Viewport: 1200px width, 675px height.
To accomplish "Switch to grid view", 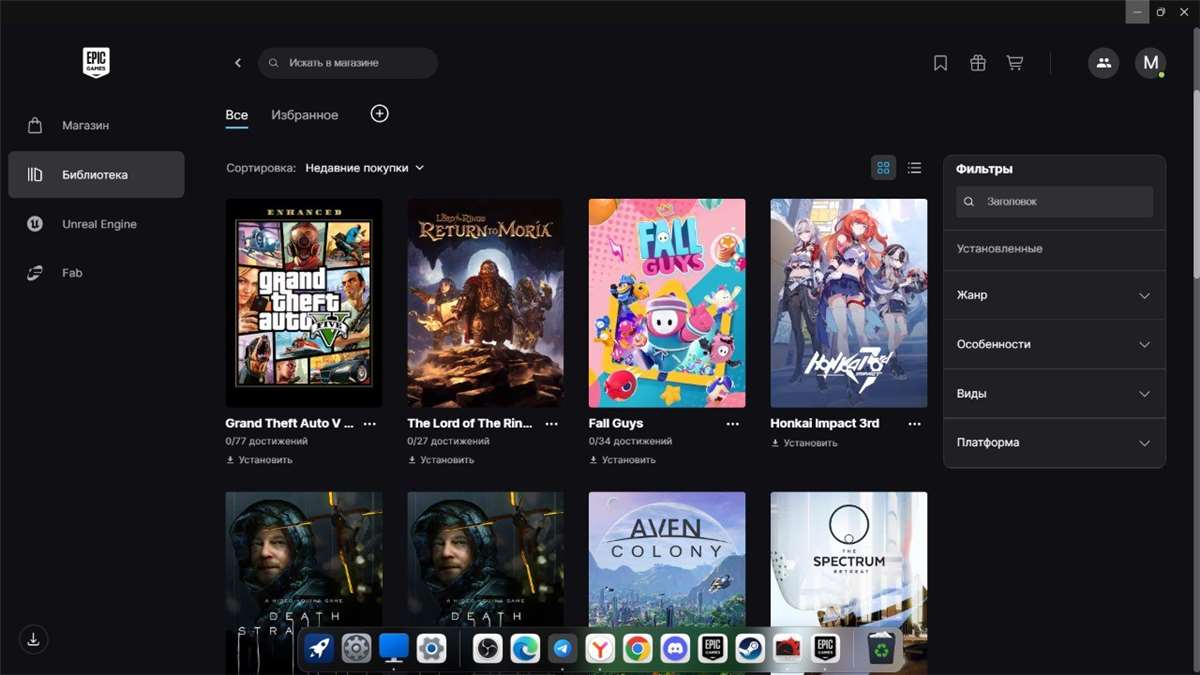I will [883, 168].
